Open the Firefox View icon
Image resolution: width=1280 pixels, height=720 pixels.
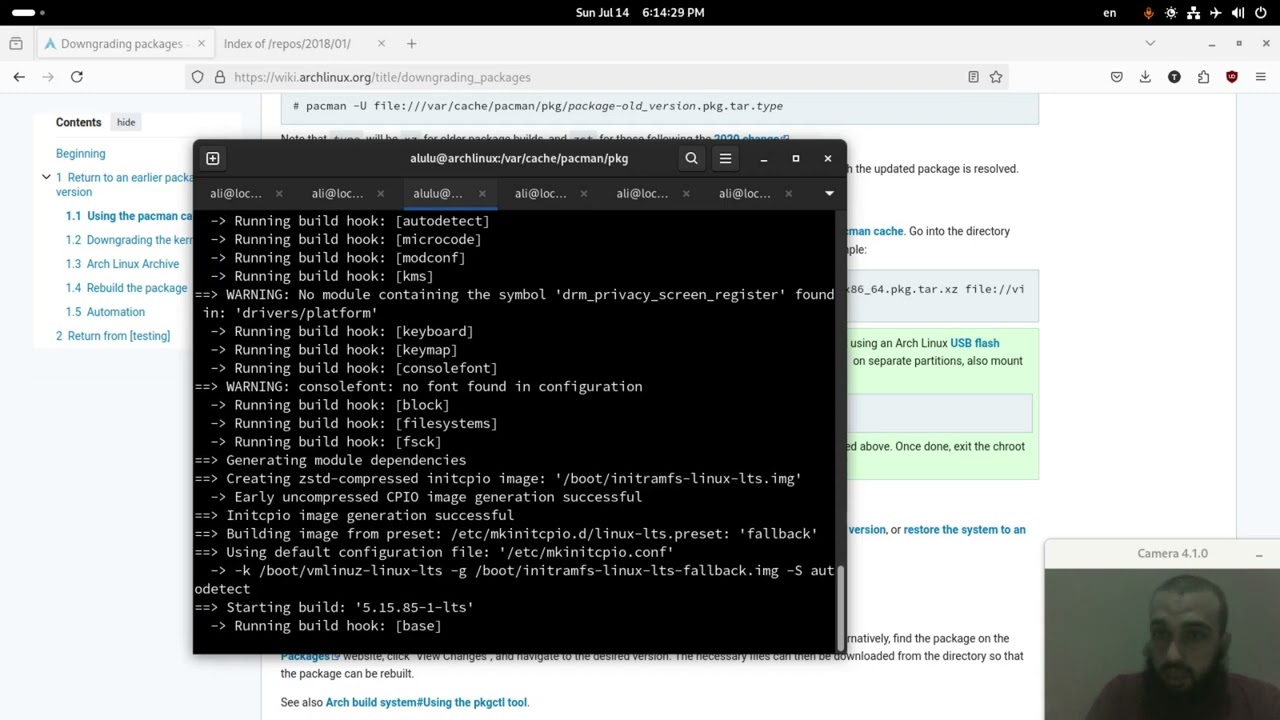(x=15, y=43)
